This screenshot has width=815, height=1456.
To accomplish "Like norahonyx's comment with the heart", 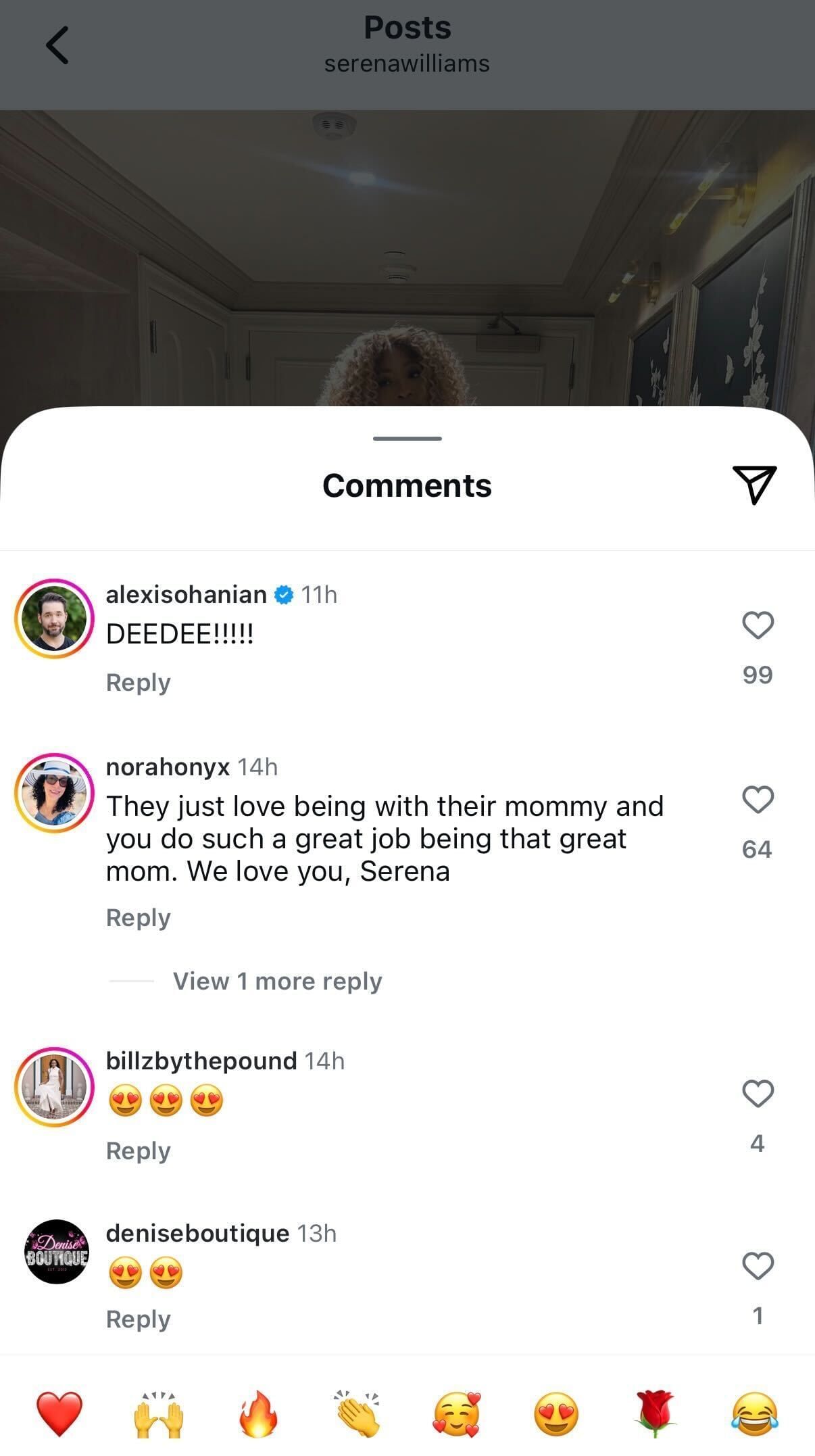I will click(x=758, y=799).
